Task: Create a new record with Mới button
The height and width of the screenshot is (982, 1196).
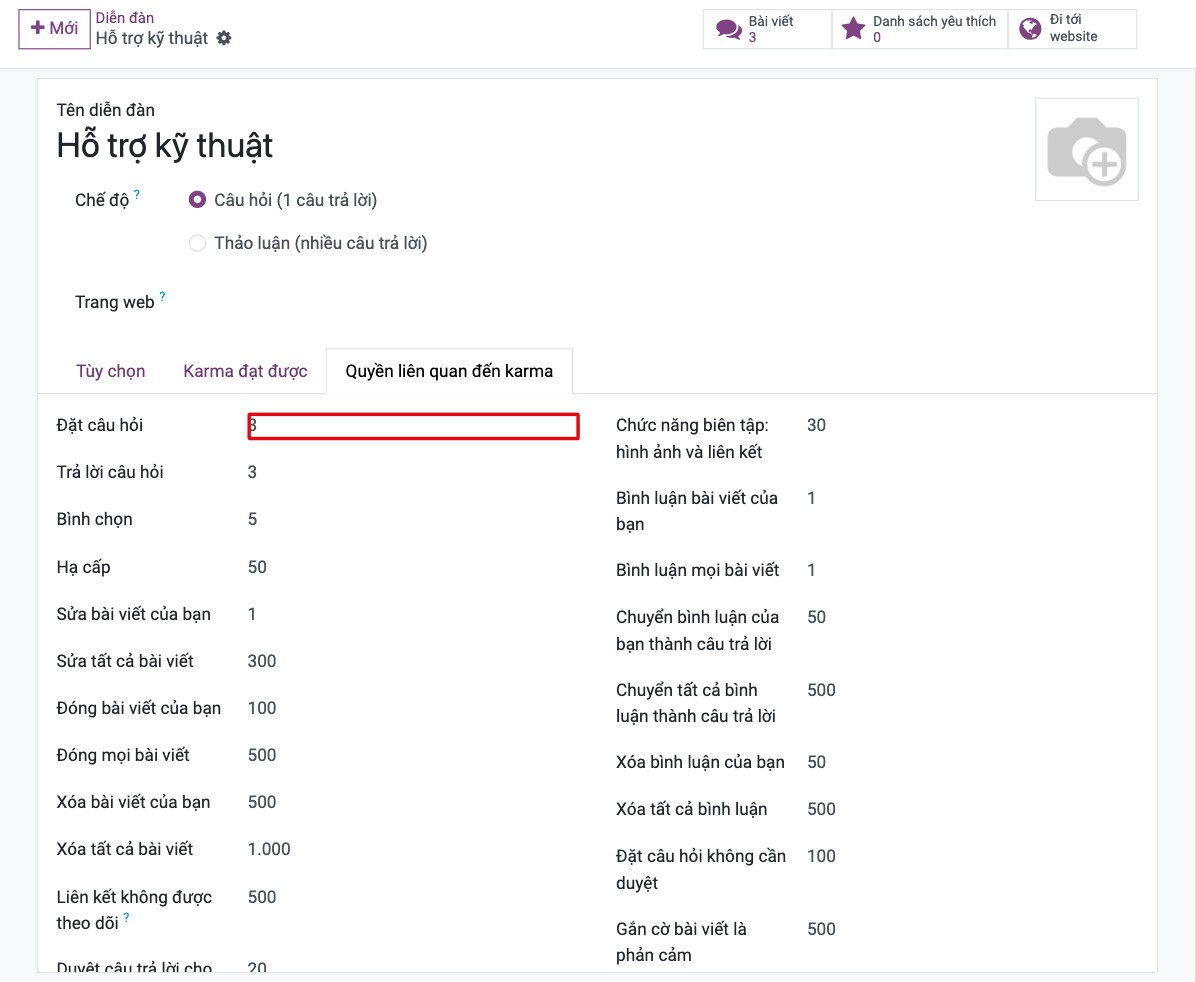Action: [x=54, y=29]
